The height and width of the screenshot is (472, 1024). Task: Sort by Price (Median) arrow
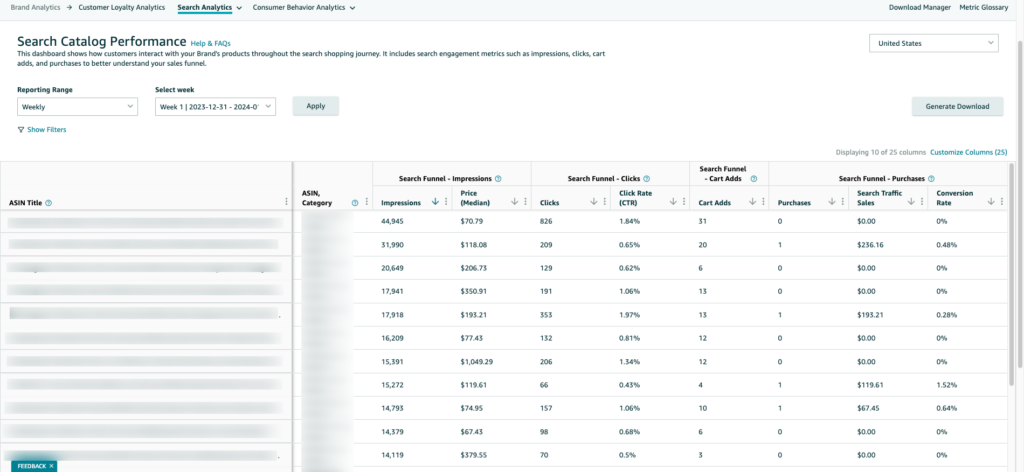pyautogui.click(x=515, y=202)
